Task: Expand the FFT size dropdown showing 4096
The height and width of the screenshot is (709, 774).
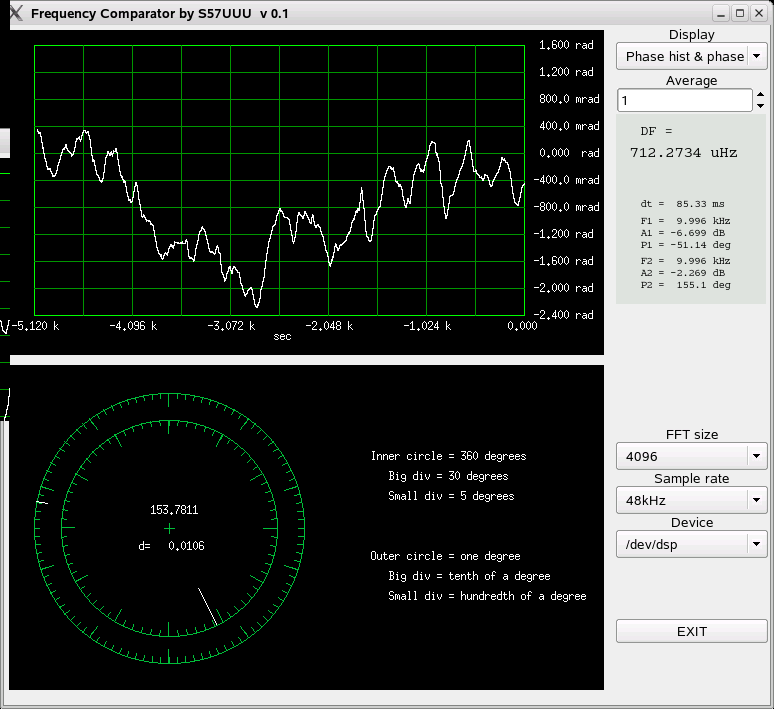Action: pyautogui.click(x=692, y=457)
